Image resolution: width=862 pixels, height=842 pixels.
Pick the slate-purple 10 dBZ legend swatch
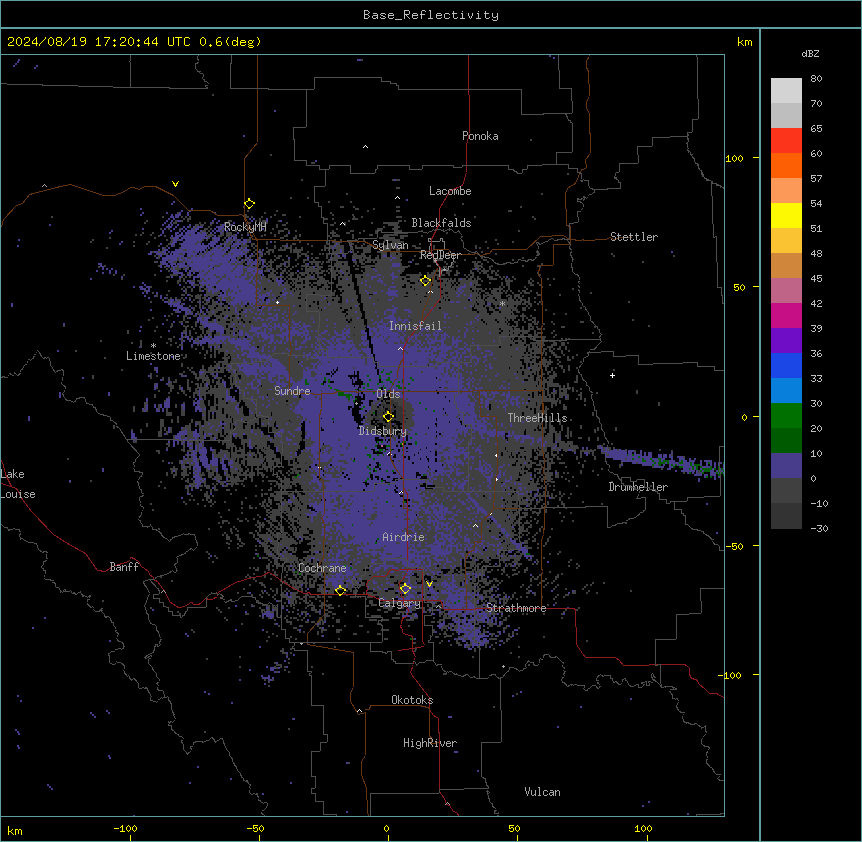786,466
